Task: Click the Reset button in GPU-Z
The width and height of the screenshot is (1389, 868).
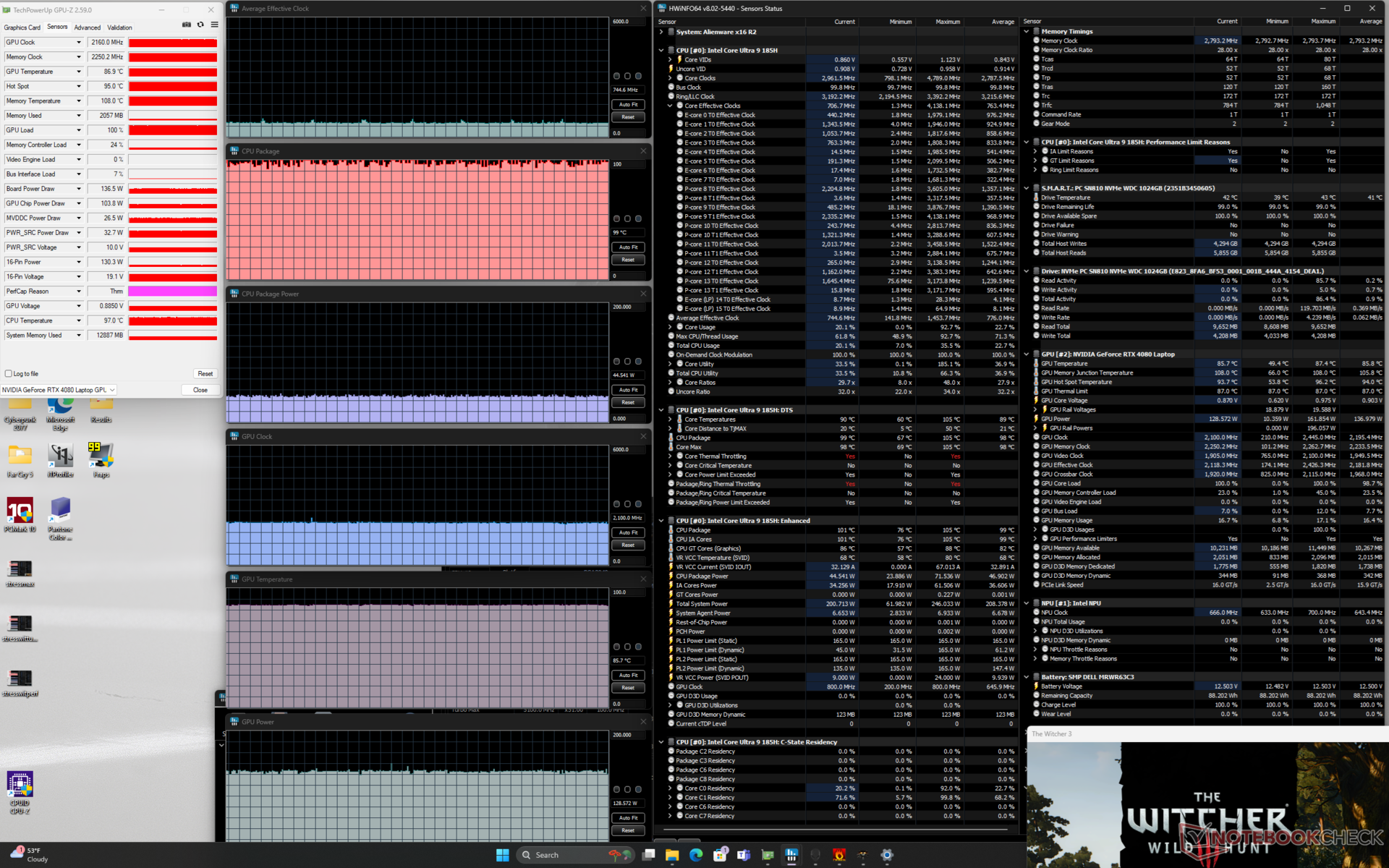Action: pos(205,374)
